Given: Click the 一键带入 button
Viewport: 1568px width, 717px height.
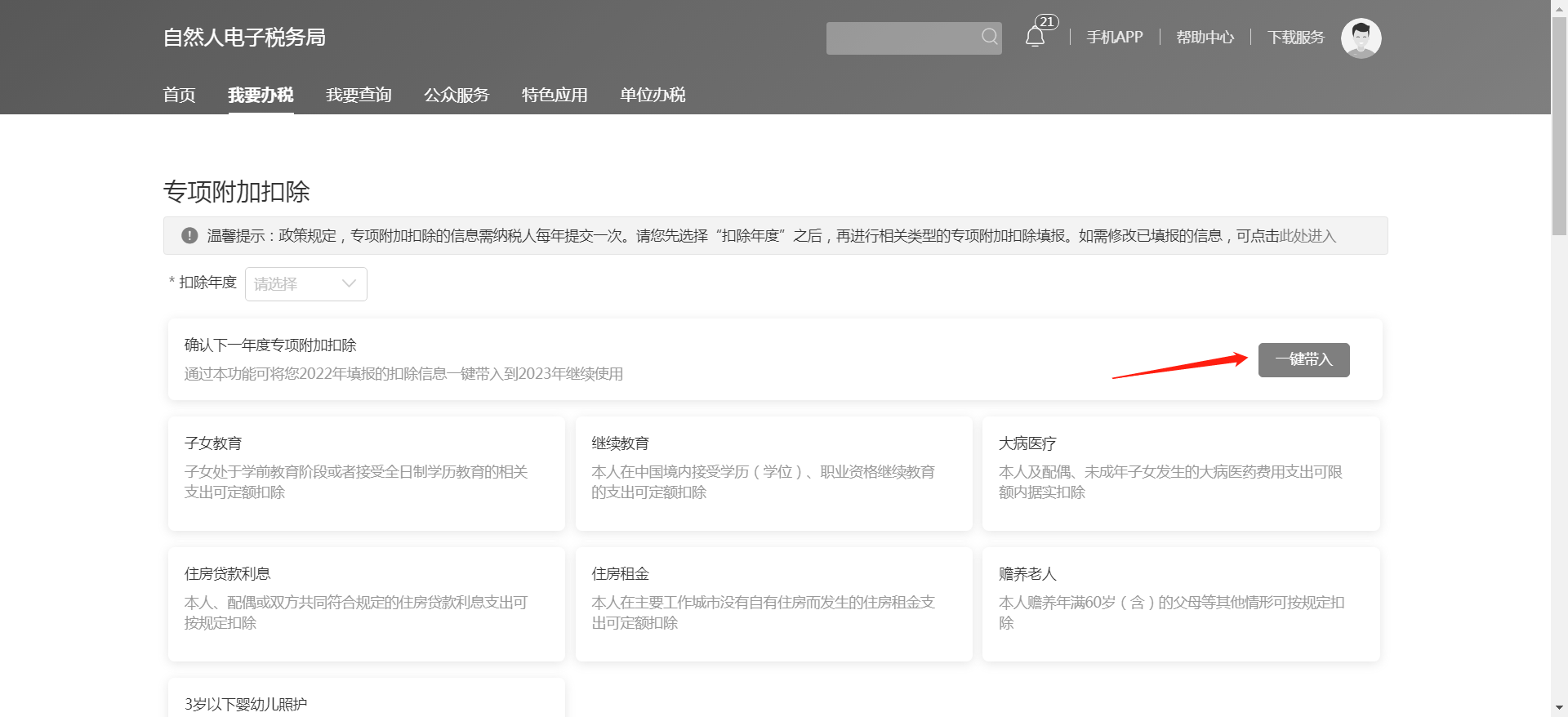Looking at the screenshot, I should coord(1303,360).
